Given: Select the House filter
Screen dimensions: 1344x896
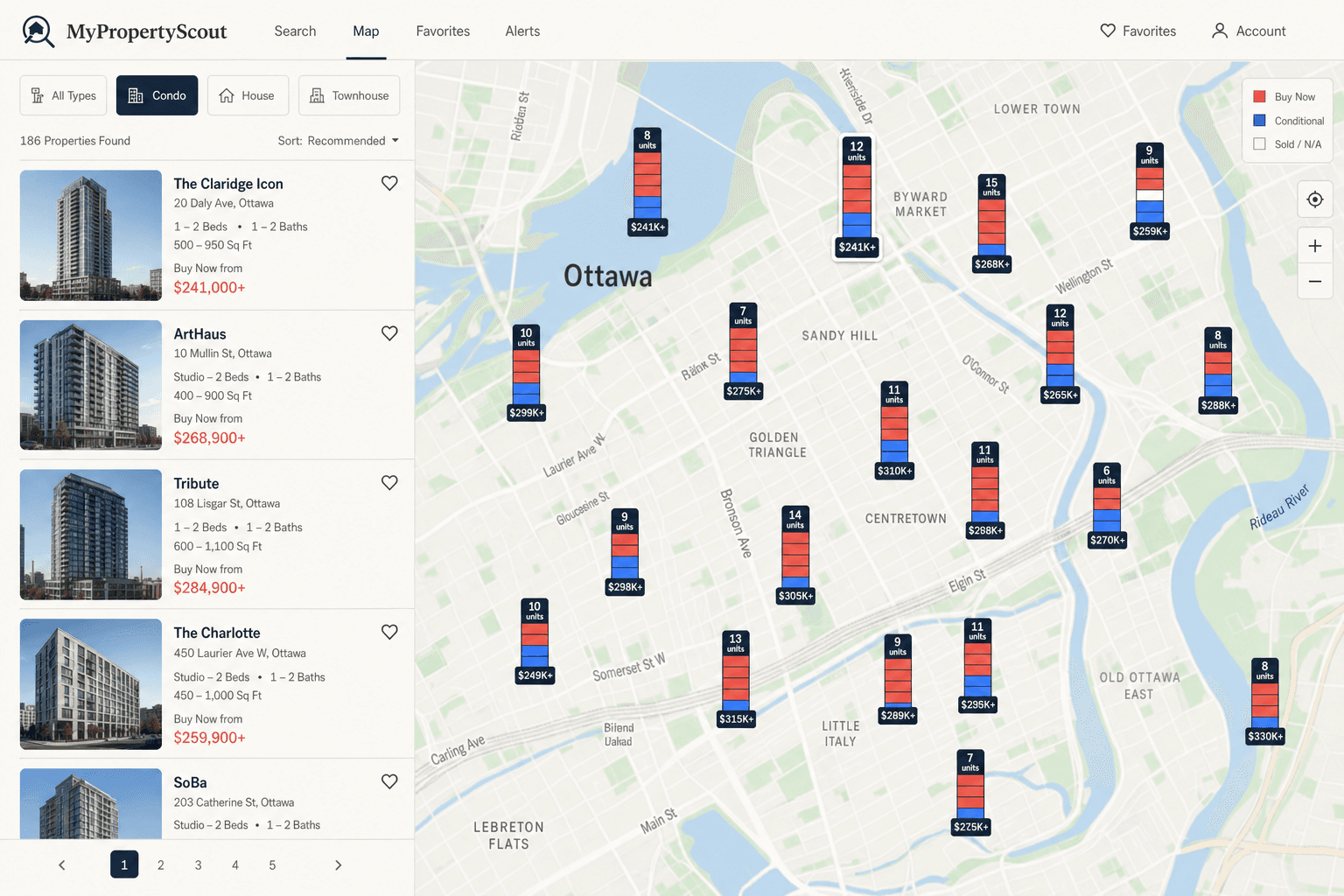Looking at the screenshot, I should 248,95.
